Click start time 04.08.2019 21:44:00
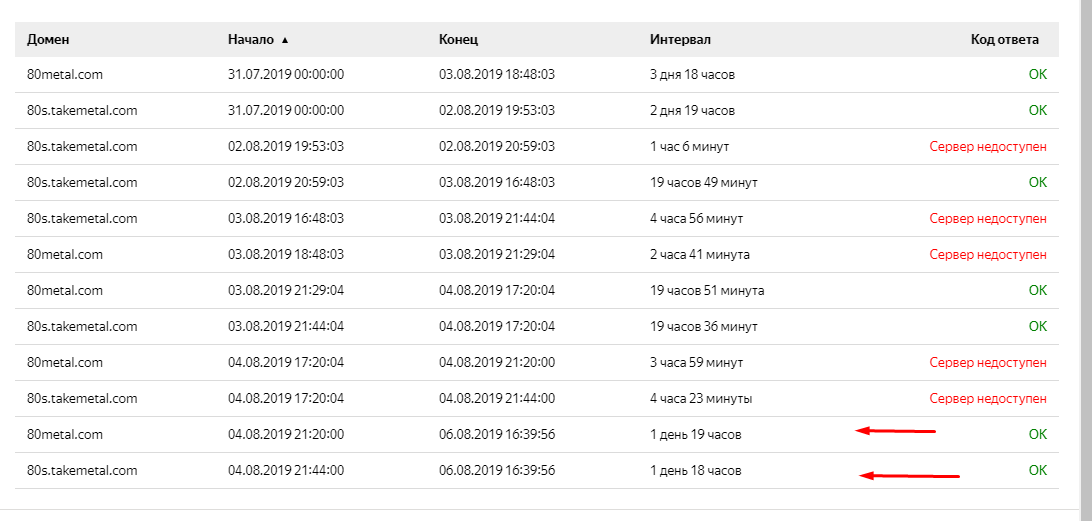 click(286, 471)
